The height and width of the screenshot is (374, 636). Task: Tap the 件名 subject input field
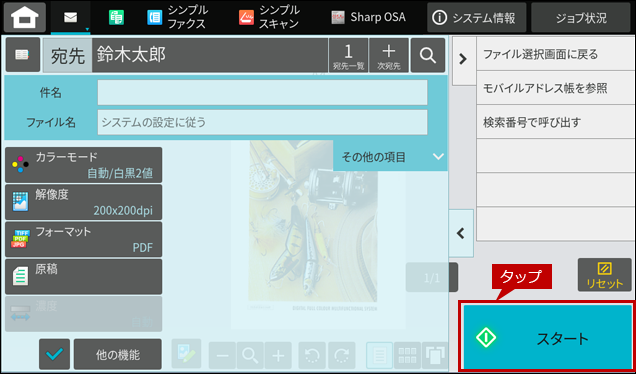click(262, 92)
